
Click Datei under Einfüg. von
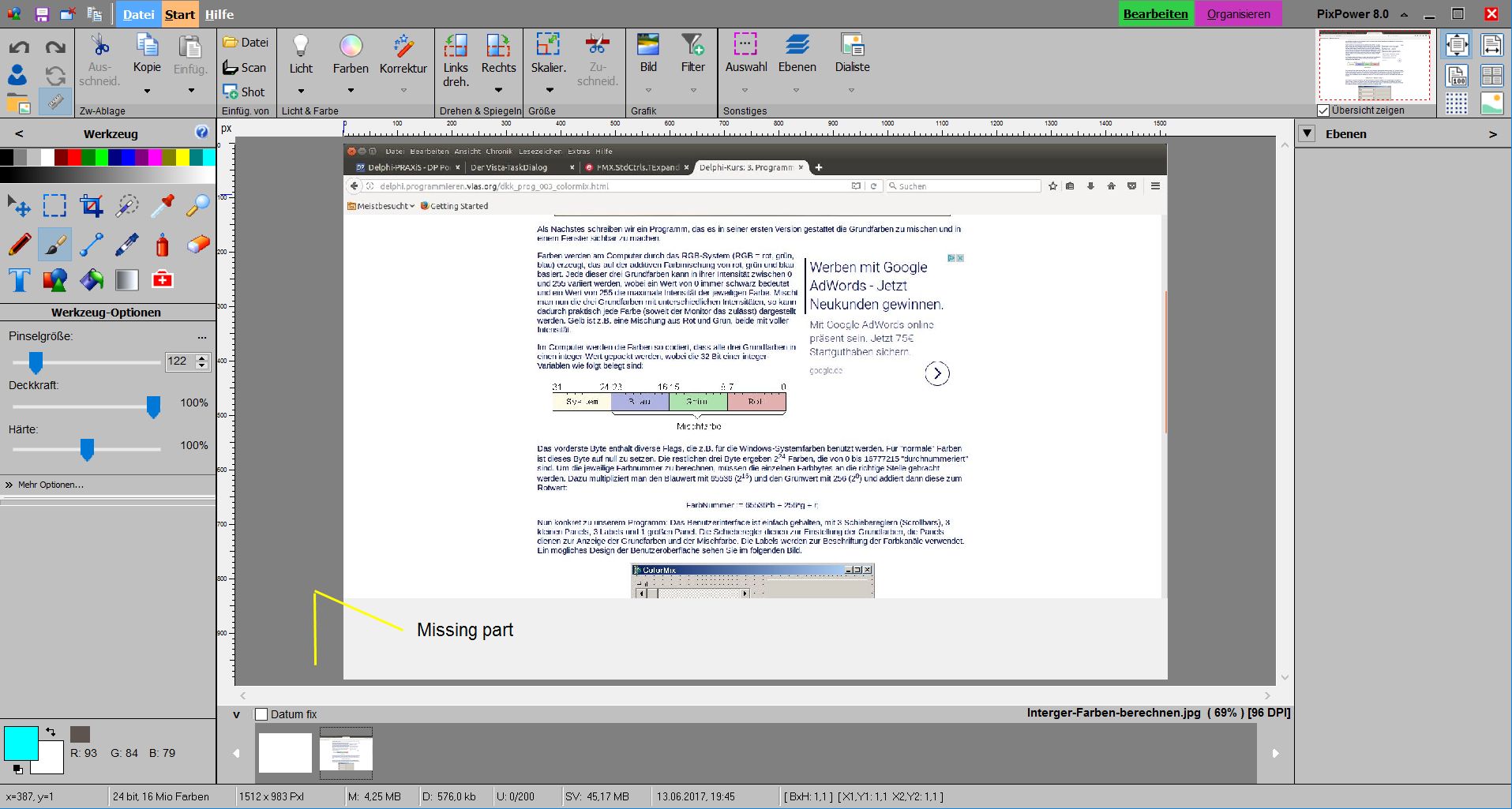246,42
